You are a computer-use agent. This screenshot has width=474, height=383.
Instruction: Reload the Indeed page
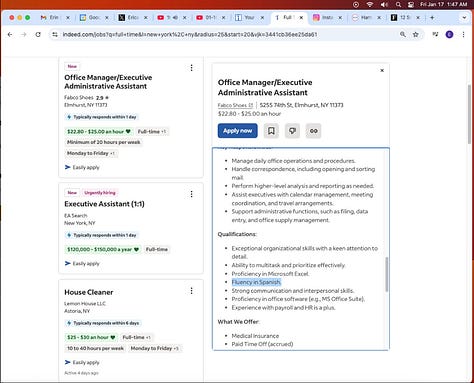coord(38,34)
